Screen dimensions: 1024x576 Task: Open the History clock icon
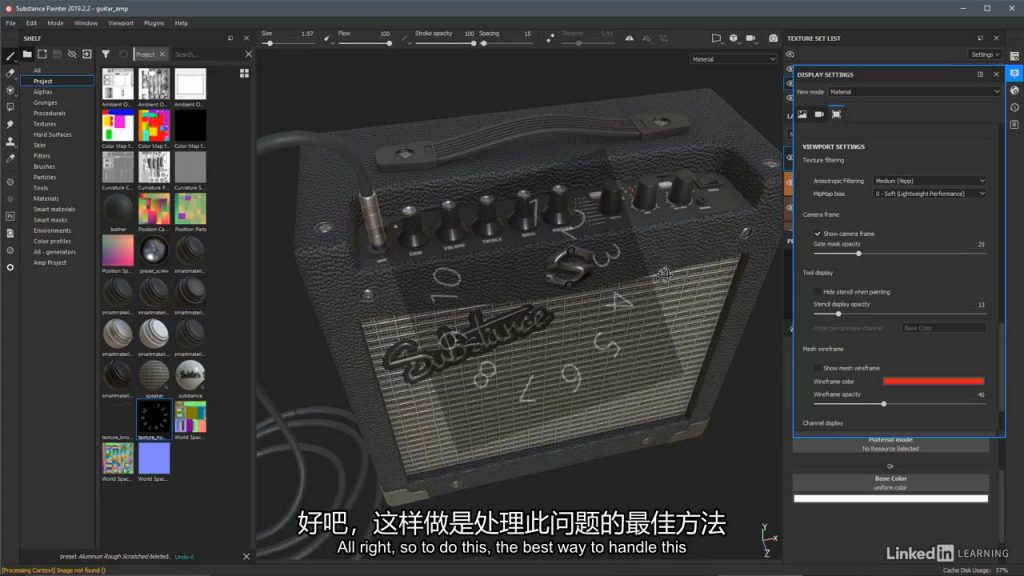(x=1014, y=107)
